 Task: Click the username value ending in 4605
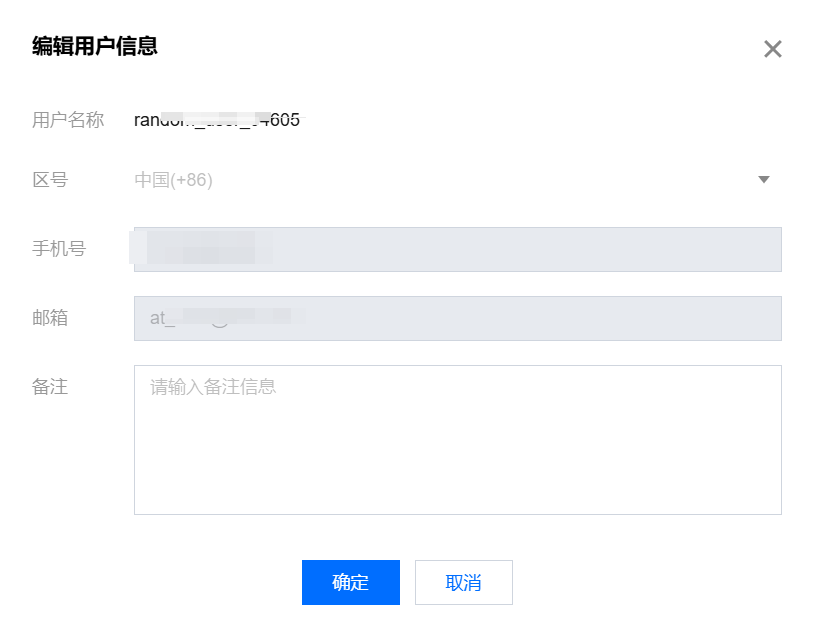pyautogui.click(x=217, y=120)
